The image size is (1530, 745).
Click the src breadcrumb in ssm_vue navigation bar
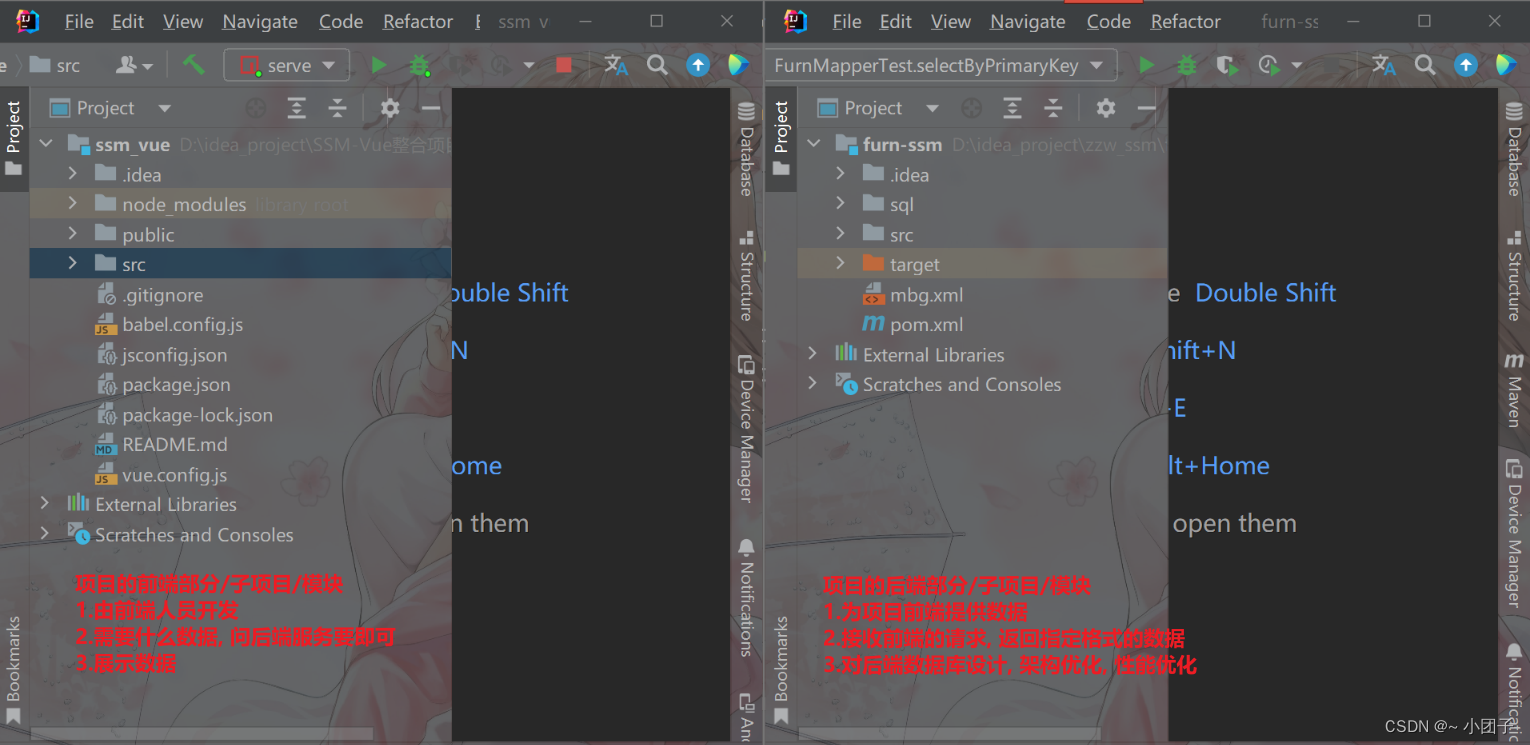[56, 65]
